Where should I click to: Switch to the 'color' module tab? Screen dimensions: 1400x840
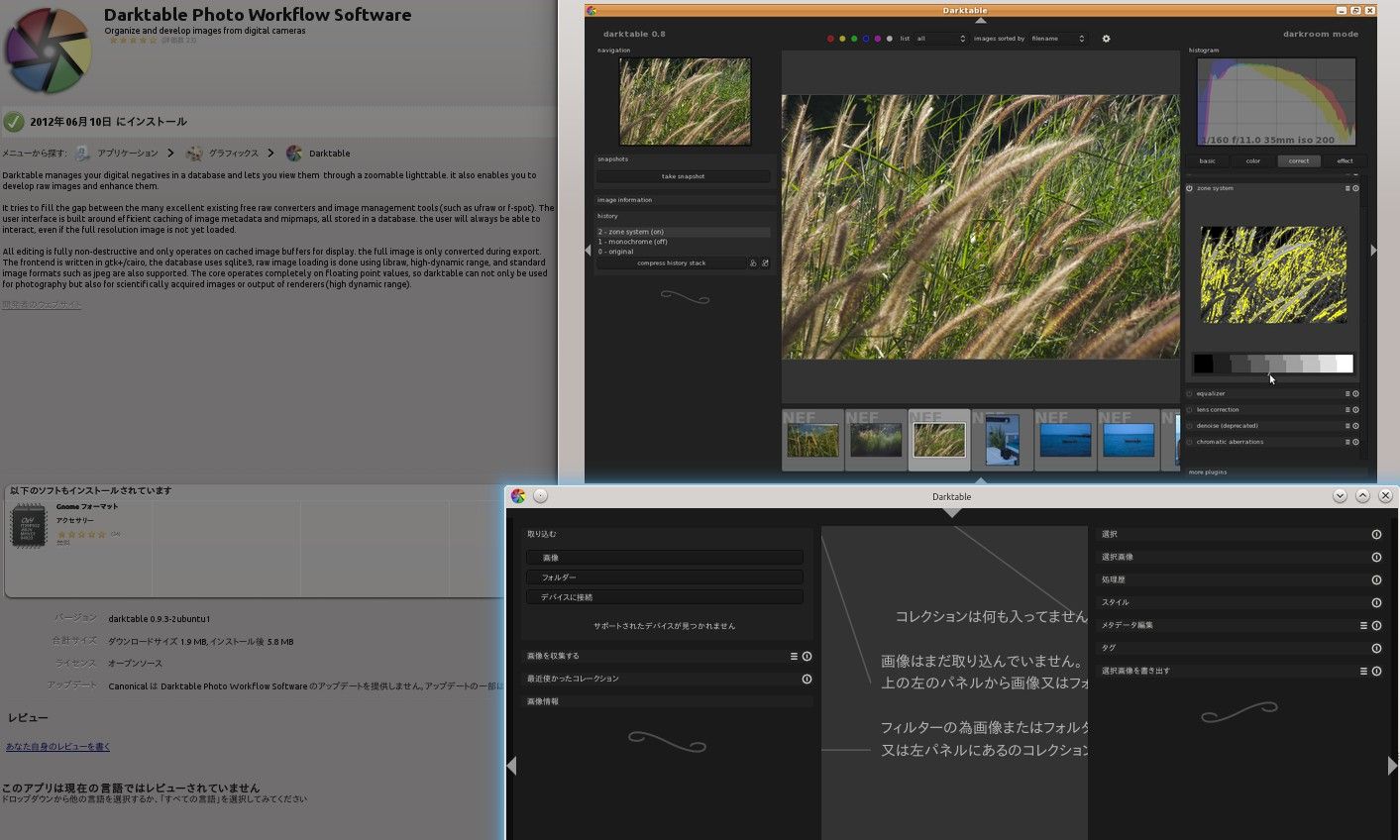coord(1253,160)
